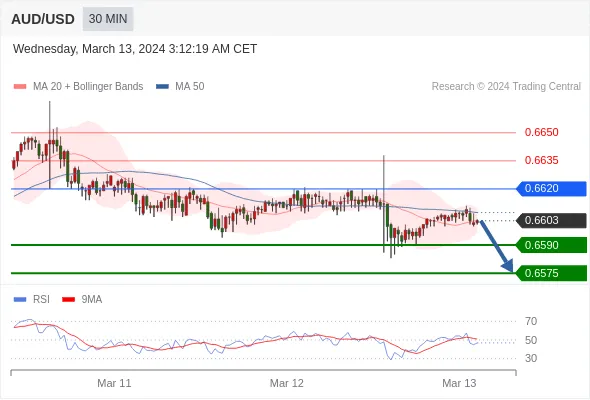Click the green 0.6575 support price tag
Viewport: 590px width, 400px height.
click(x=551, y=273)
